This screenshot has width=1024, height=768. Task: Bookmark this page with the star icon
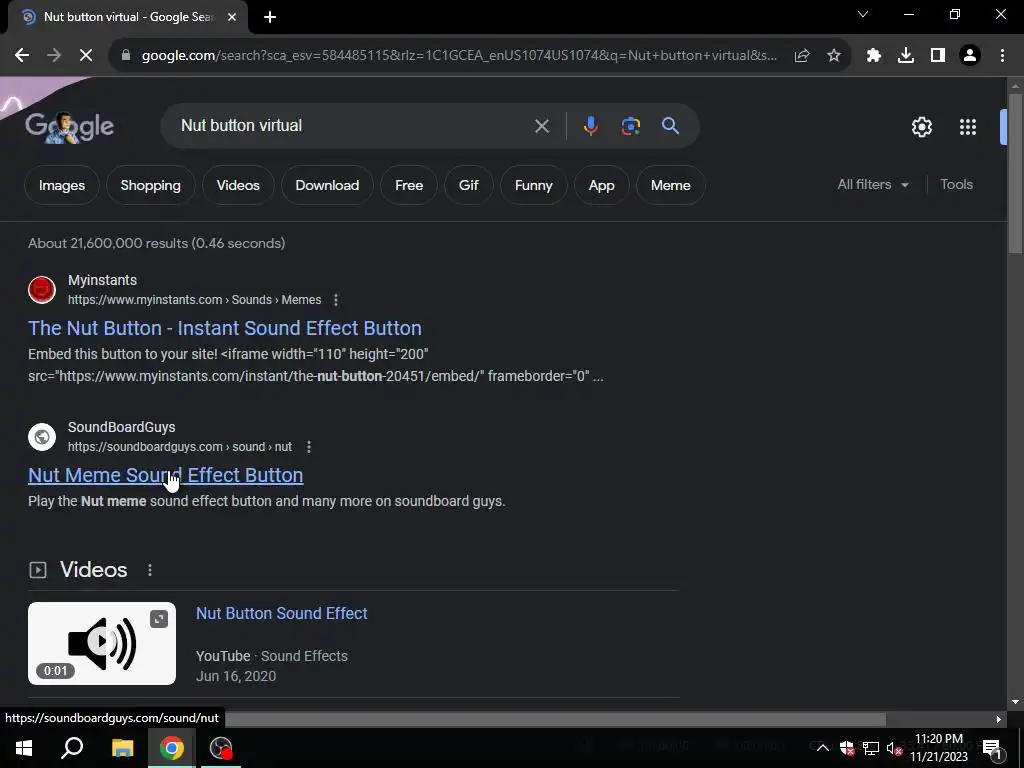click(x=834, y=56)
